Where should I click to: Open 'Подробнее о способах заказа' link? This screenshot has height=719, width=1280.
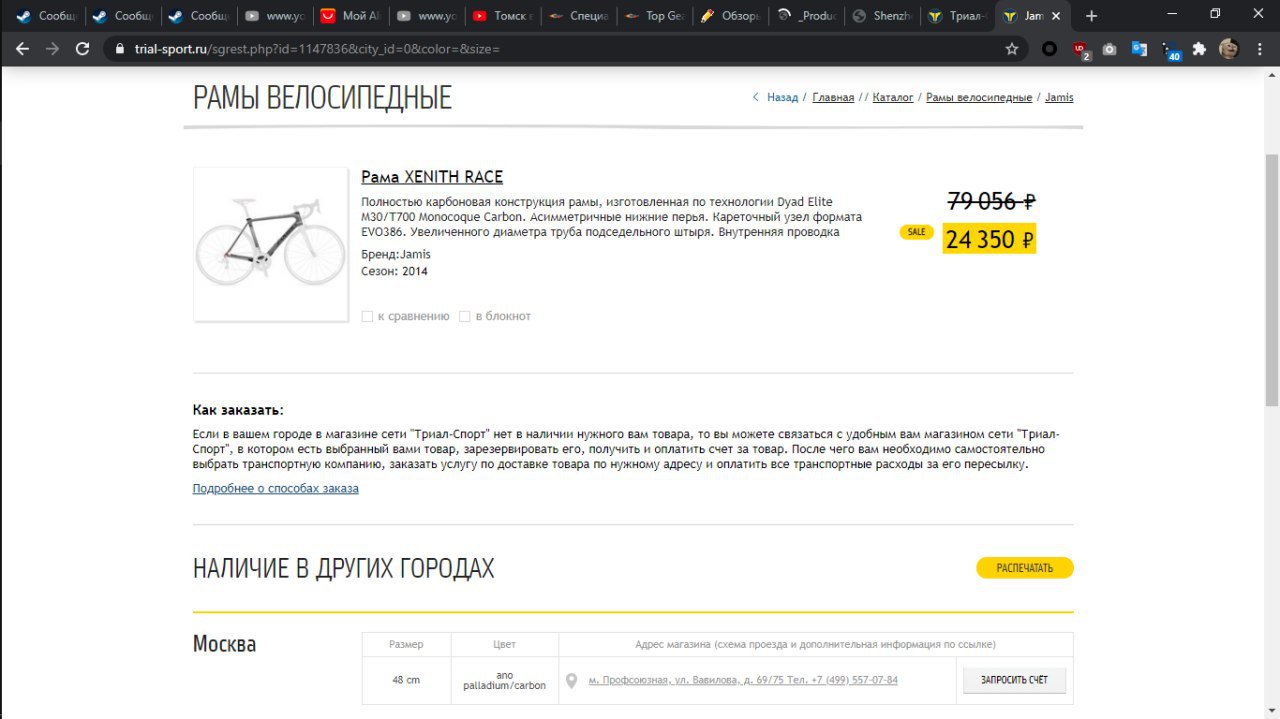point(275,488)
